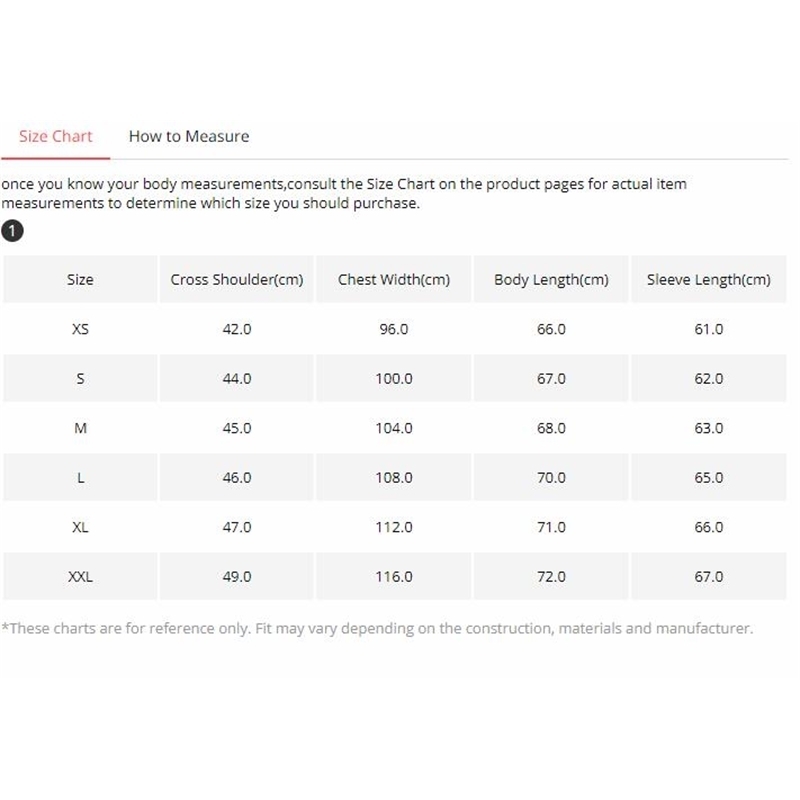Click the Chest Width(cm) column header

point(394,280)
